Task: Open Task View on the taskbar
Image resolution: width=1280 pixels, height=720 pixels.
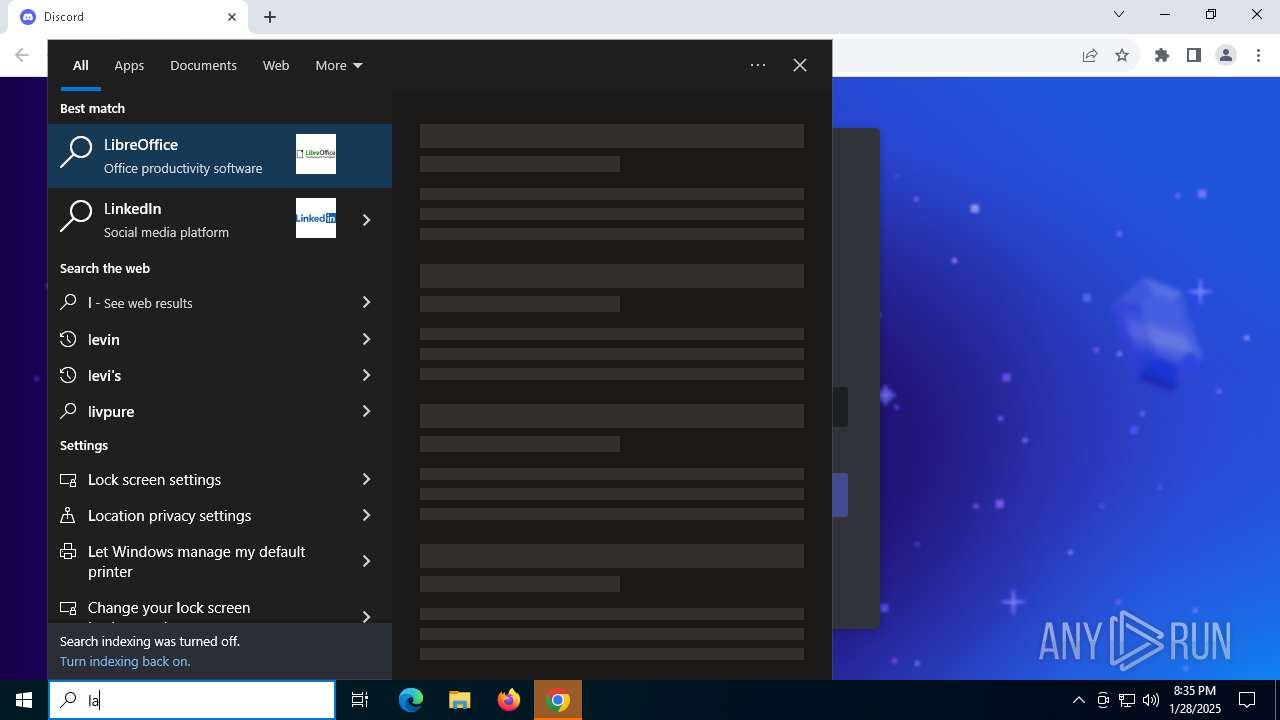Action: point(360,700)
